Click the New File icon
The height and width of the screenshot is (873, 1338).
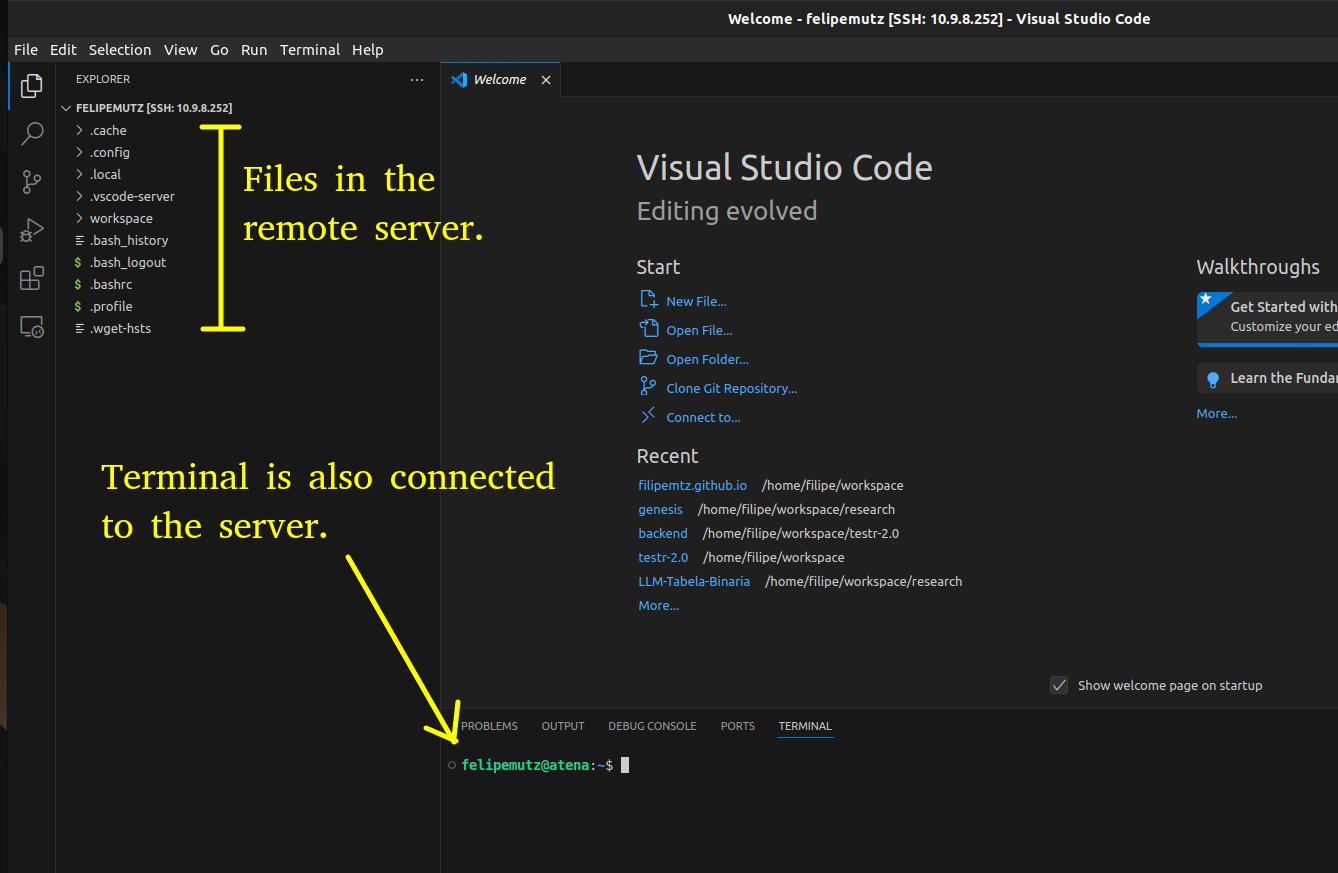(x=648, y=300)
